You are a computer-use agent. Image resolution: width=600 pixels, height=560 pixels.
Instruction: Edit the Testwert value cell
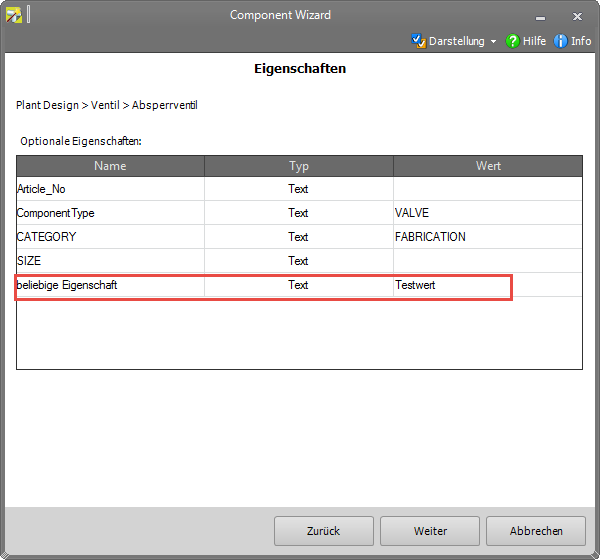coord(450,285)
